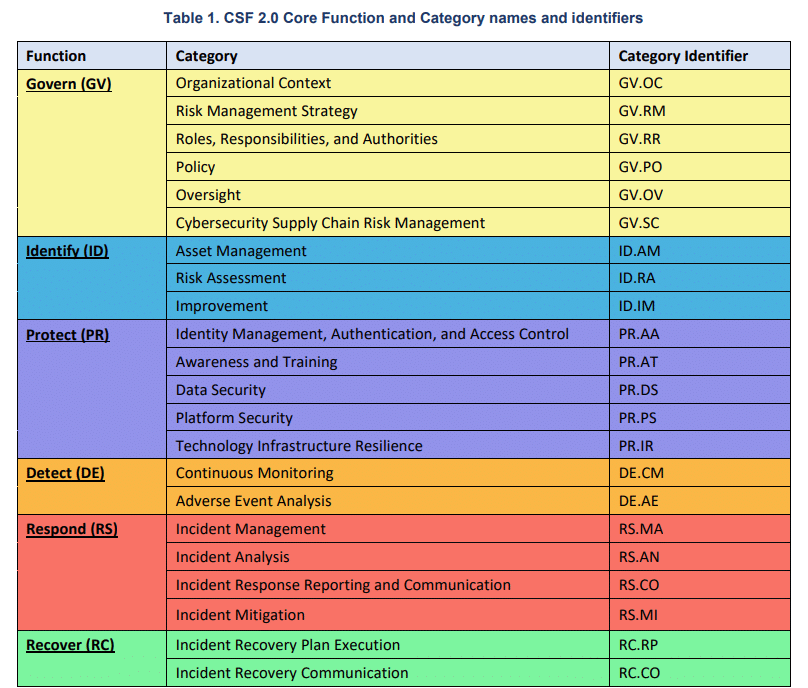Click the 'Continuous Monitoring' category cell
This screenshot has height=688, width=808.
(388, 473)
